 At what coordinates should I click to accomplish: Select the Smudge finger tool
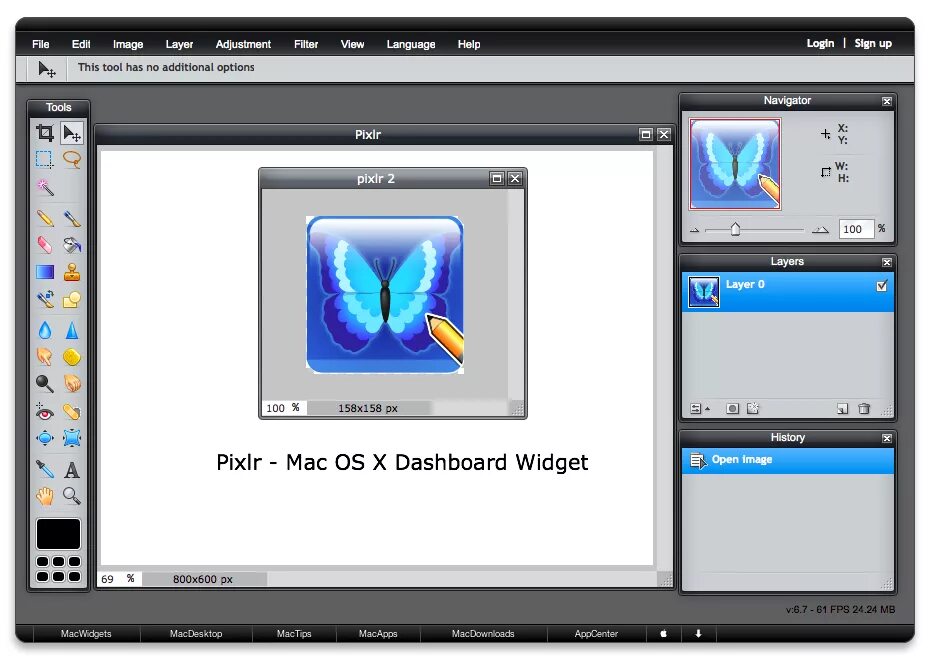[x=45, y=357]
